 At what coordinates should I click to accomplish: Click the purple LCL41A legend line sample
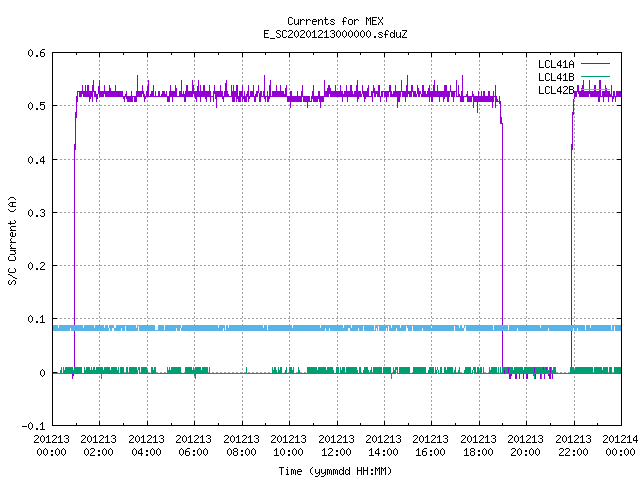(595, 64)
